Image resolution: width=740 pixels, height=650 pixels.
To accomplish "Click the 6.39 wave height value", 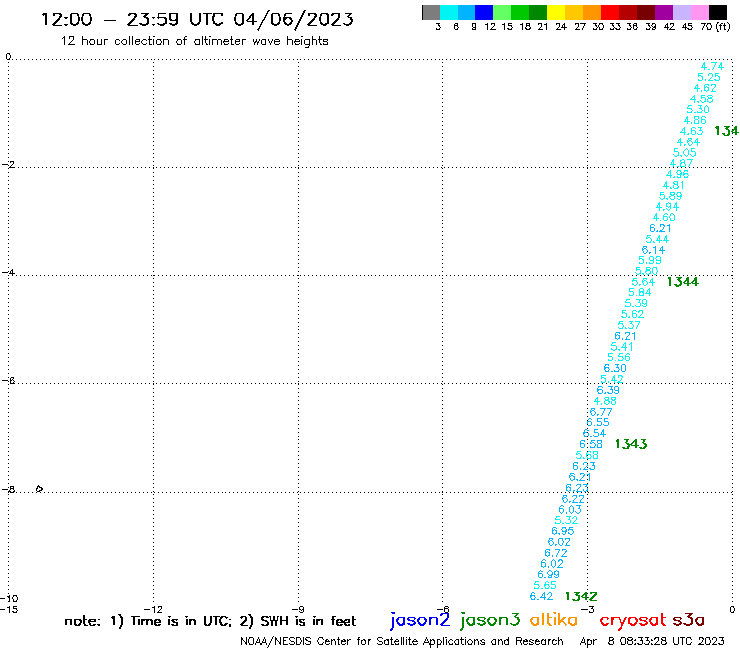I will (608, 390).
